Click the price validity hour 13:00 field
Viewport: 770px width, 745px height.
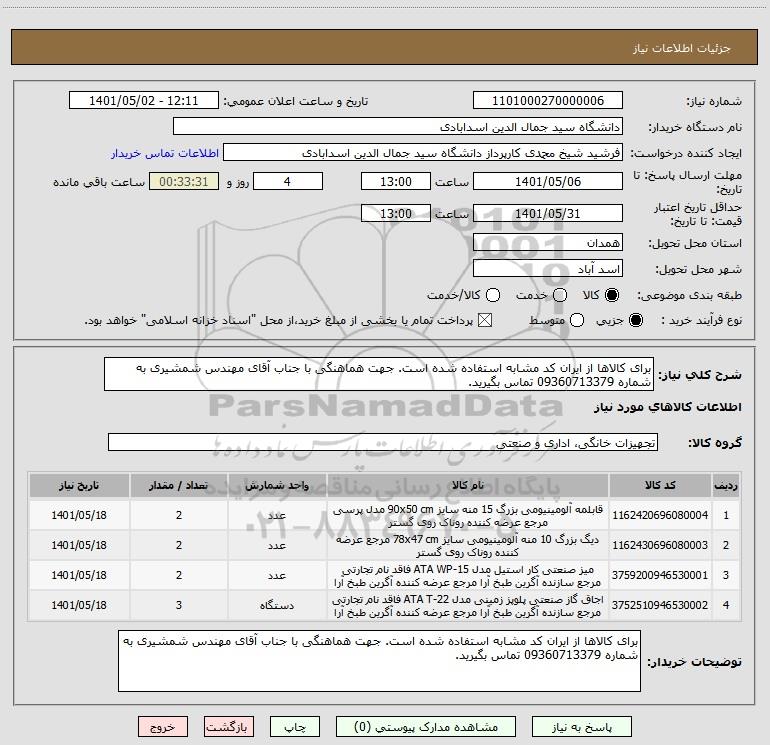[396, 214]
